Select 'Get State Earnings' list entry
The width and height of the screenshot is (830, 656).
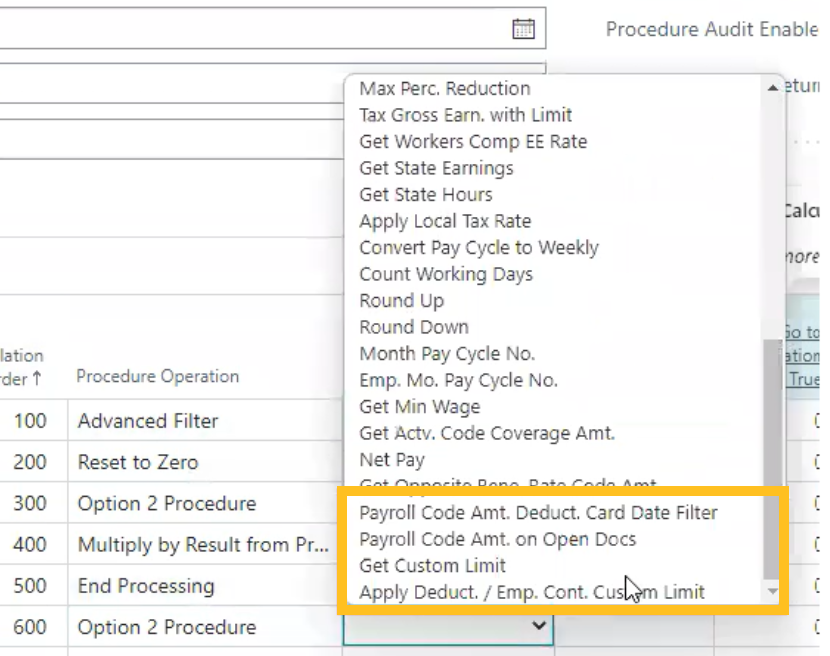pos(436,168)
